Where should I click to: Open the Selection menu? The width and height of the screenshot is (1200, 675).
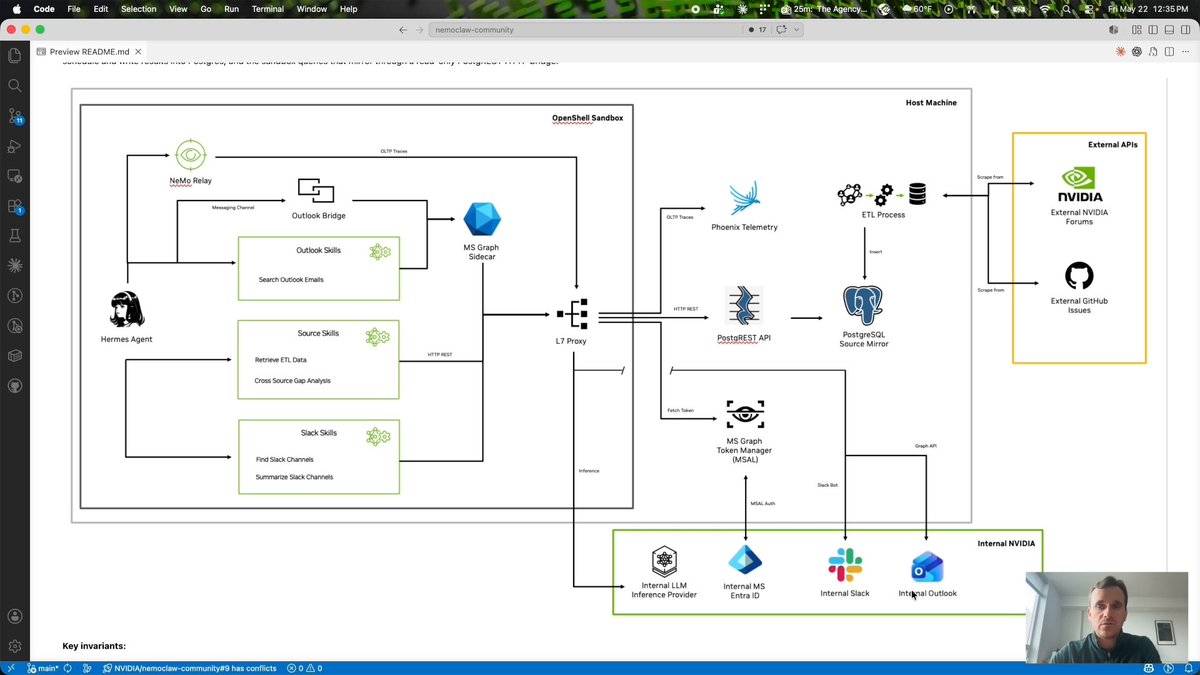click(138, 9)
